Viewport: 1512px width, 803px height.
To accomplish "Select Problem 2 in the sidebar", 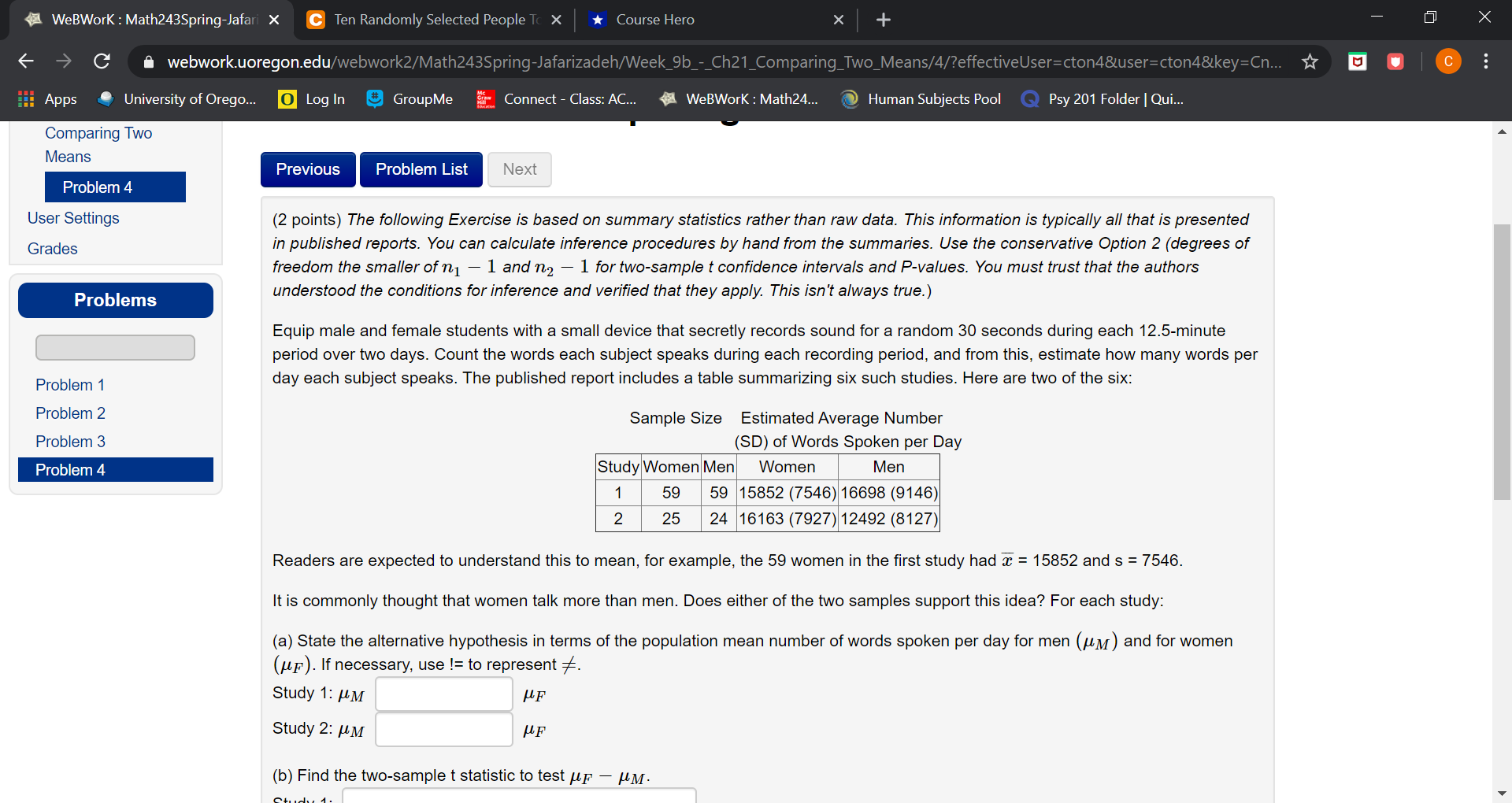I will pos(70,413).
